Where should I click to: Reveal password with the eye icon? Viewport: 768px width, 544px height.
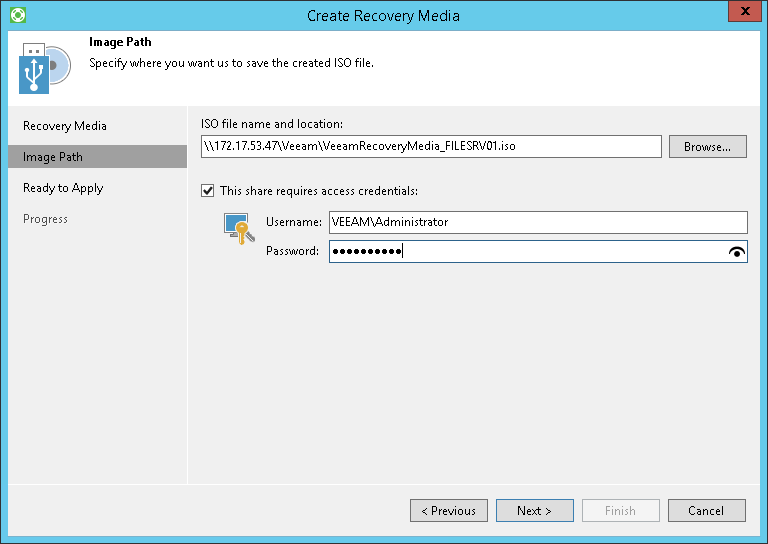click(x=737, y=252)
